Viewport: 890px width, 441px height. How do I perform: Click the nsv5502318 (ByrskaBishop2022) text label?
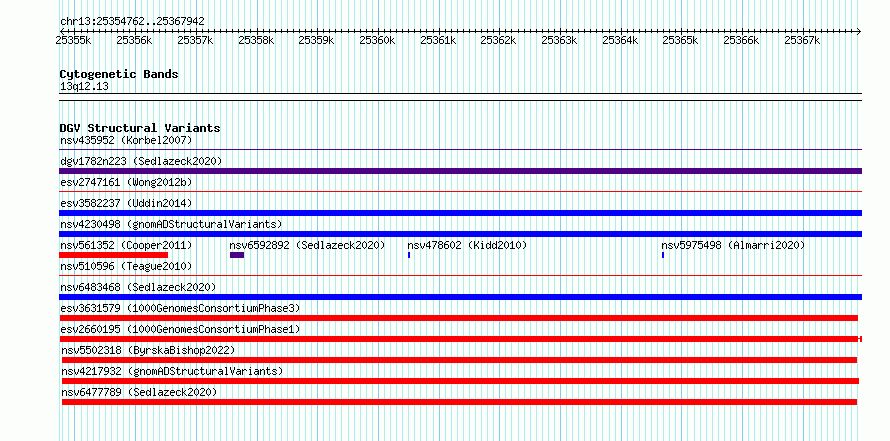click(x=148, y=350)
